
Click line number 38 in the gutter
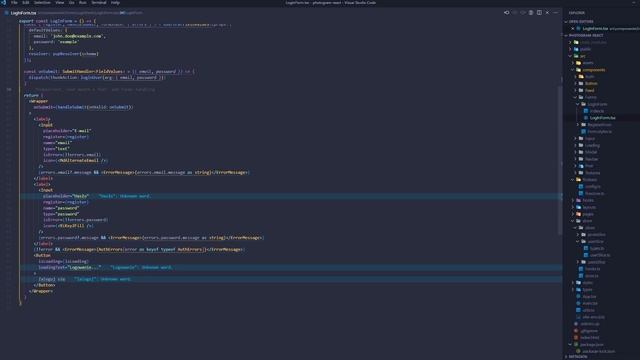pos(9,89)
